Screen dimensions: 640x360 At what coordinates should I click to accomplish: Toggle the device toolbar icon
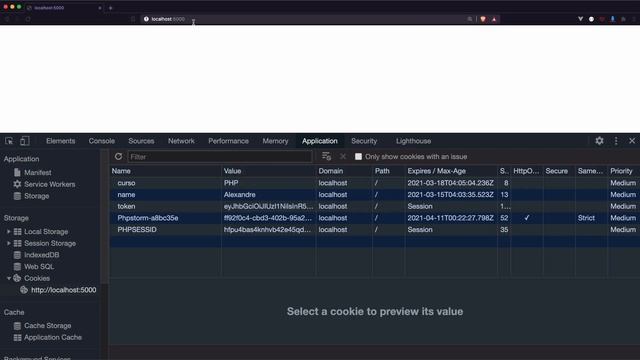point(25,141)
